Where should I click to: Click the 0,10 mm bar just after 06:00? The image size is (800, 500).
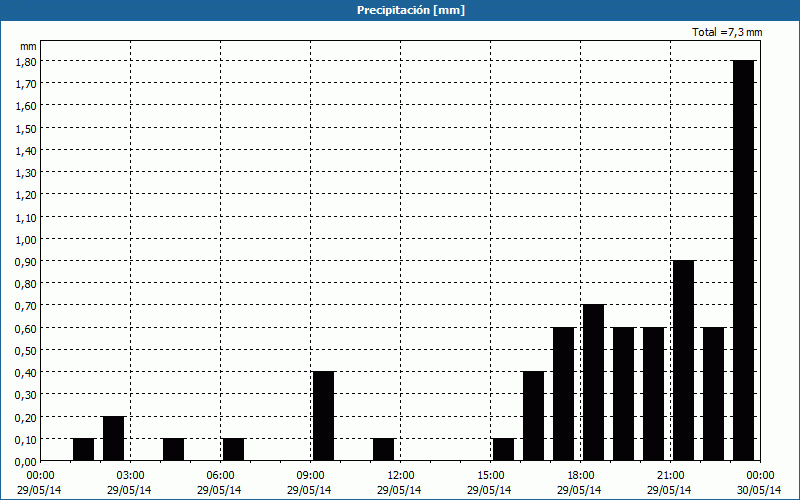(233, 449)
